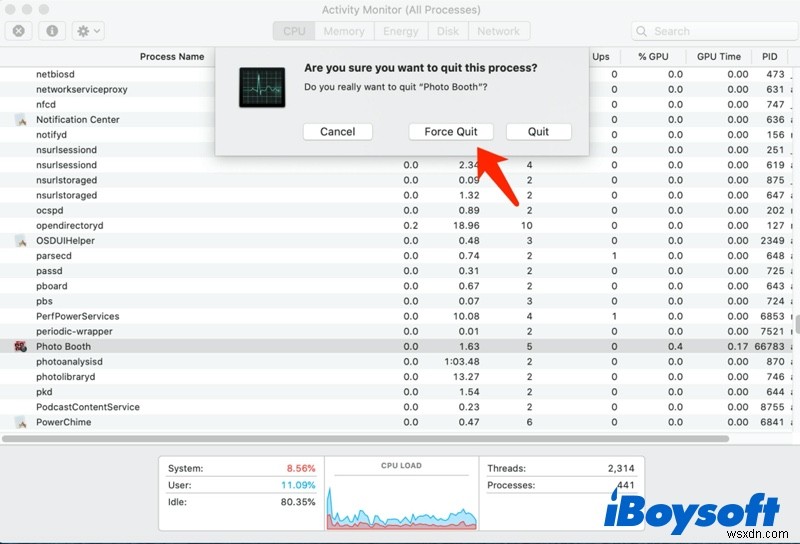Click the PowerChime app icon
The image size is (800, 544).
tap(21, 423)
